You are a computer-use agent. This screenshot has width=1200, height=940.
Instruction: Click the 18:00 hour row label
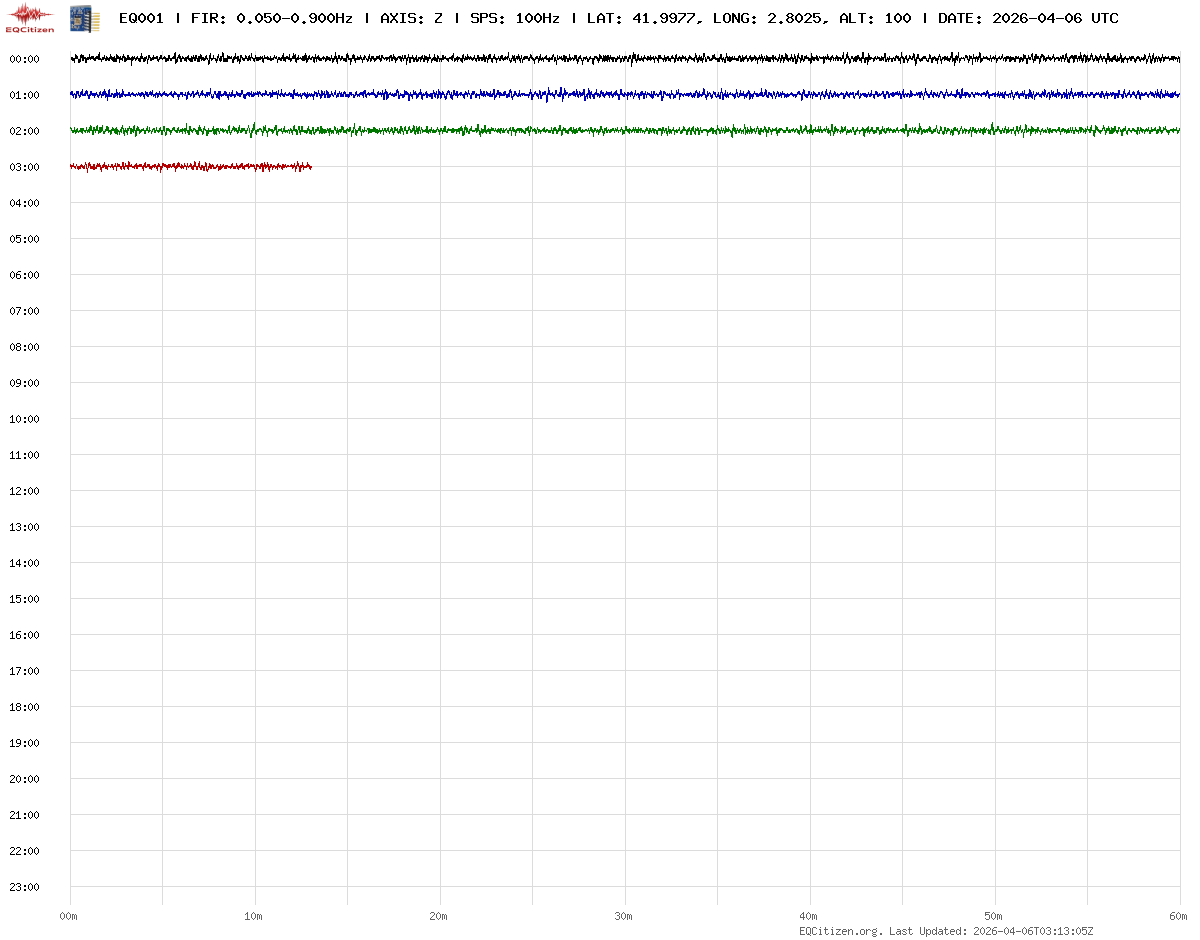(24, 707)
